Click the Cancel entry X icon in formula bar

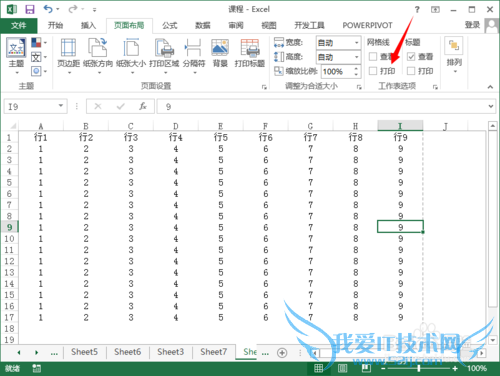(98, 106)
